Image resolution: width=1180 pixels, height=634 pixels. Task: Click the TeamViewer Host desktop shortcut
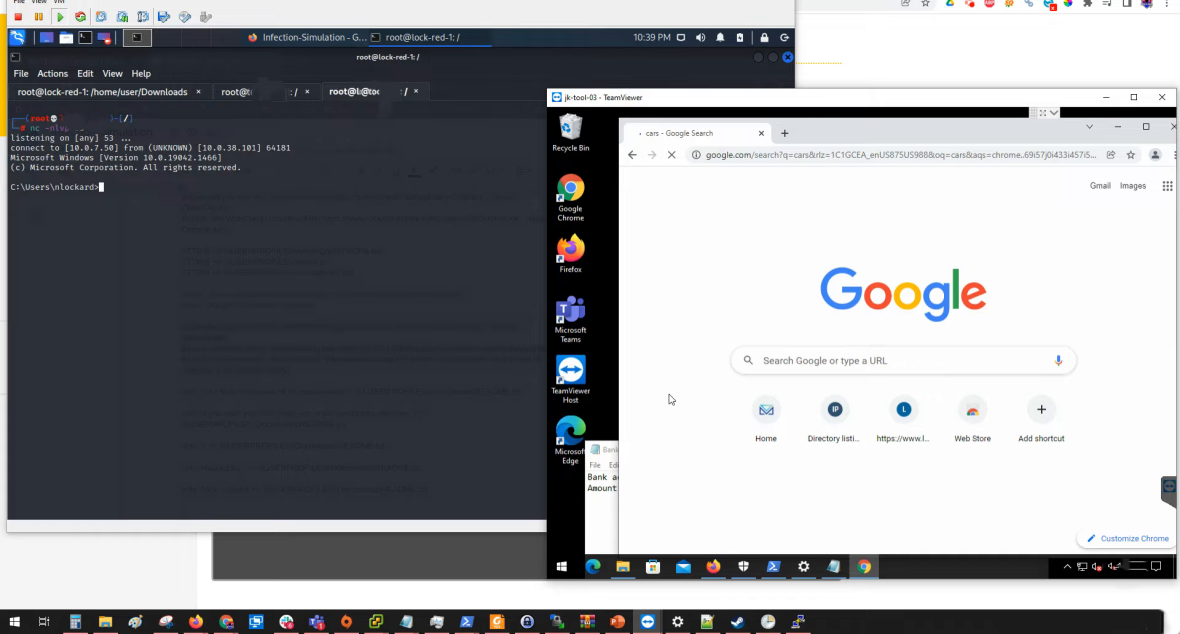pos(570,380)
